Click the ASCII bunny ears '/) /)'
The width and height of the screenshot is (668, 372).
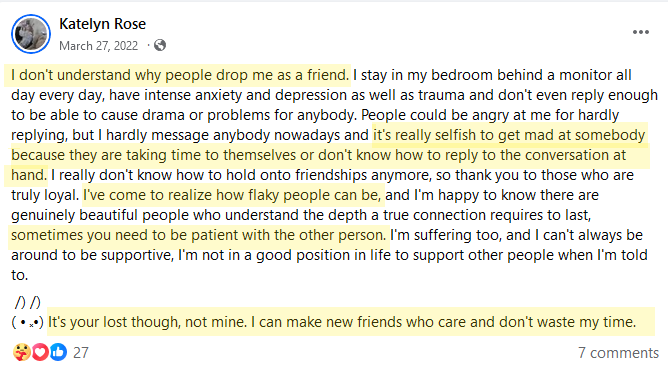click(28, 302)
